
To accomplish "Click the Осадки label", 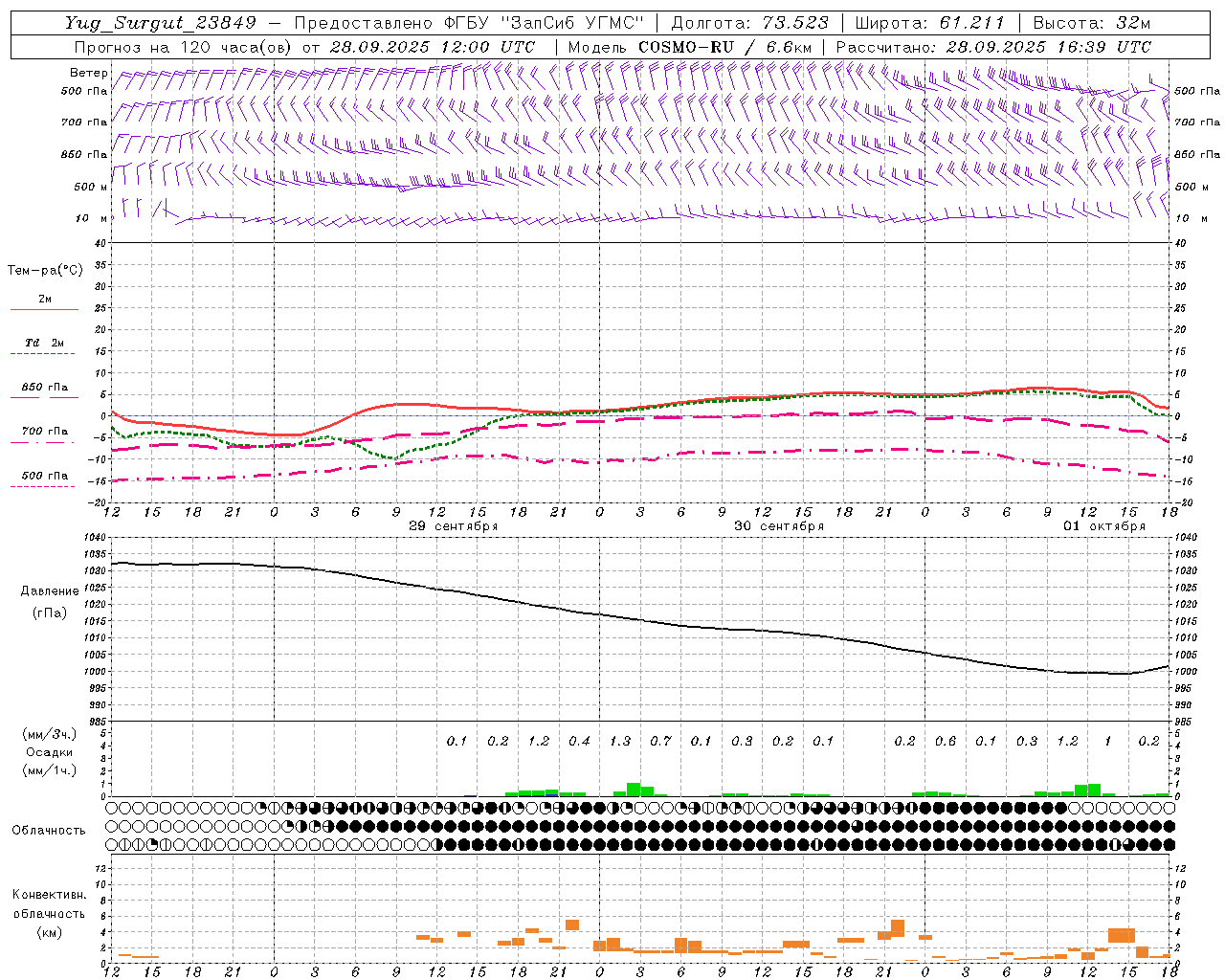I will click(50, 753).
